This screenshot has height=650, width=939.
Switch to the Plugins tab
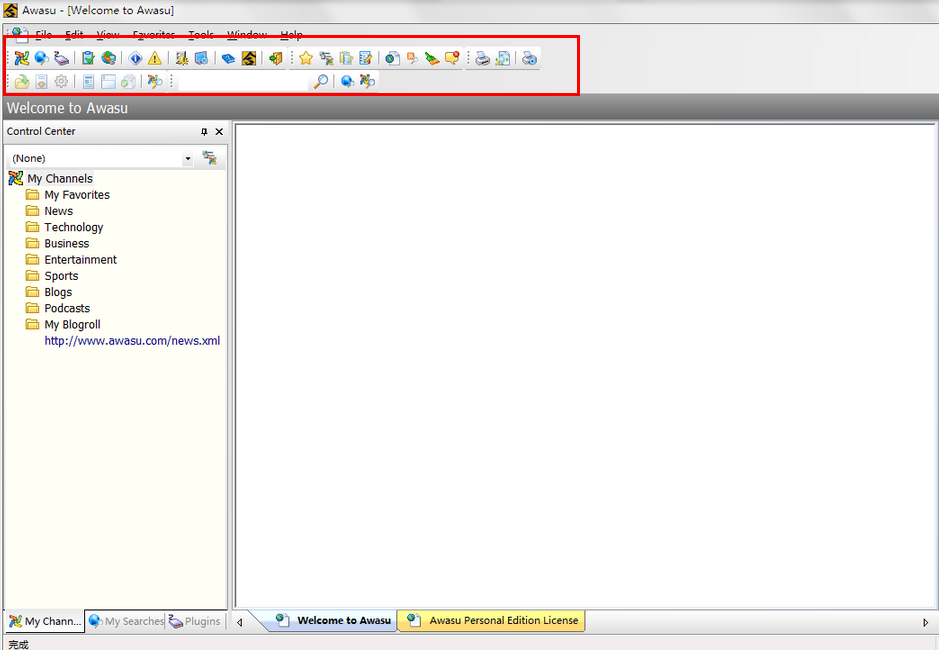click(195, 621)
